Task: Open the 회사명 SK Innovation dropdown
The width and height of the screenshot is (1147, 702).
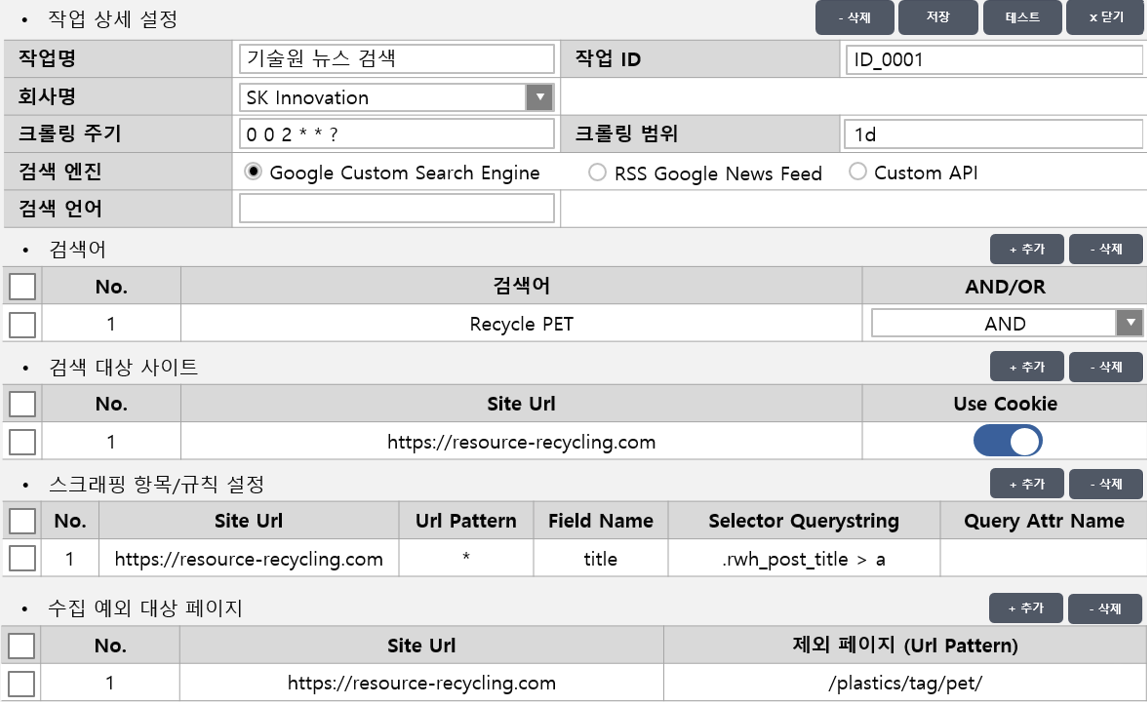Action: 539,97
